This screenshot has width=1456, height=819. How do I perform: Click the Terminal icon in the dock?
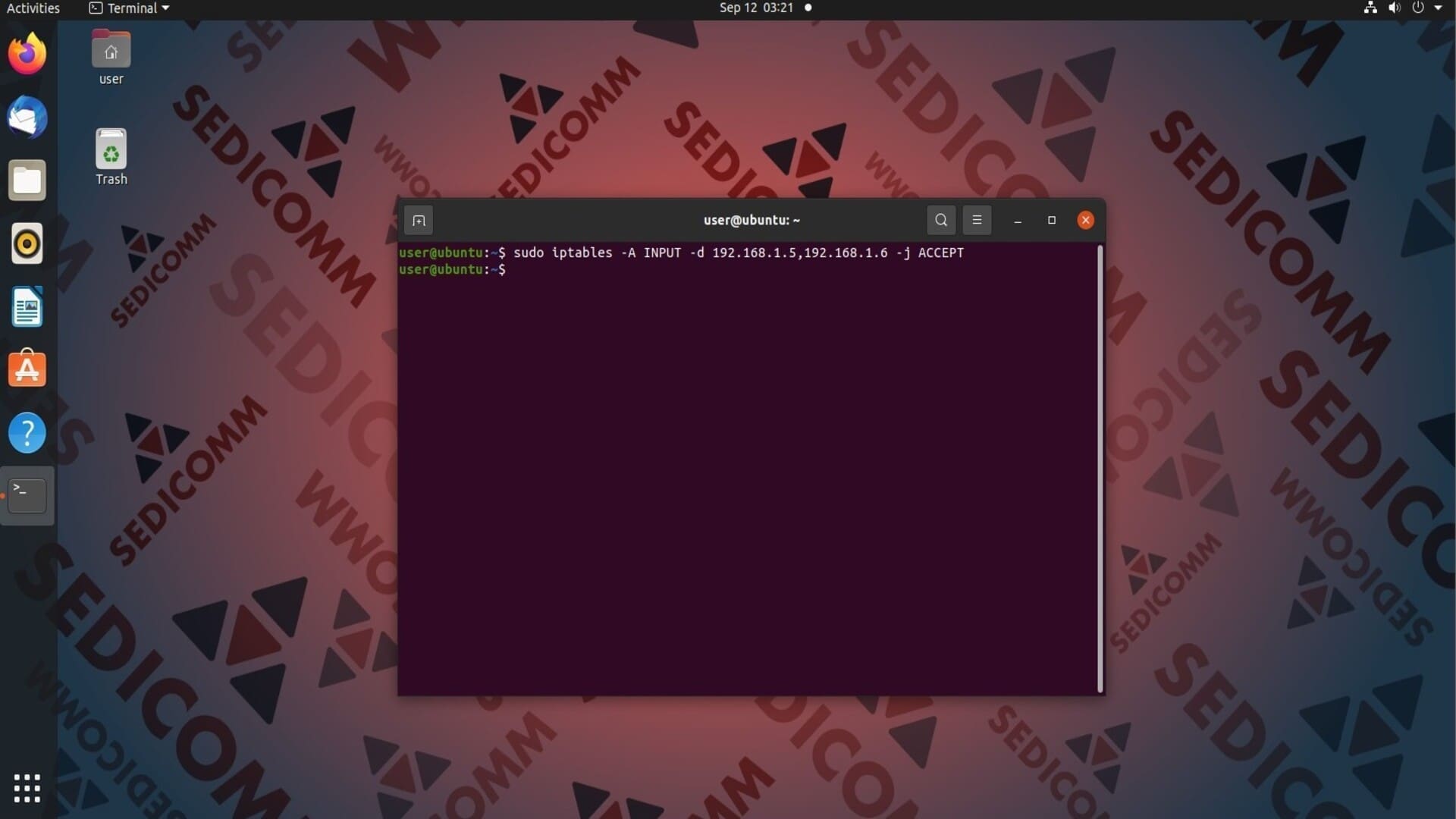pos(27,496)
